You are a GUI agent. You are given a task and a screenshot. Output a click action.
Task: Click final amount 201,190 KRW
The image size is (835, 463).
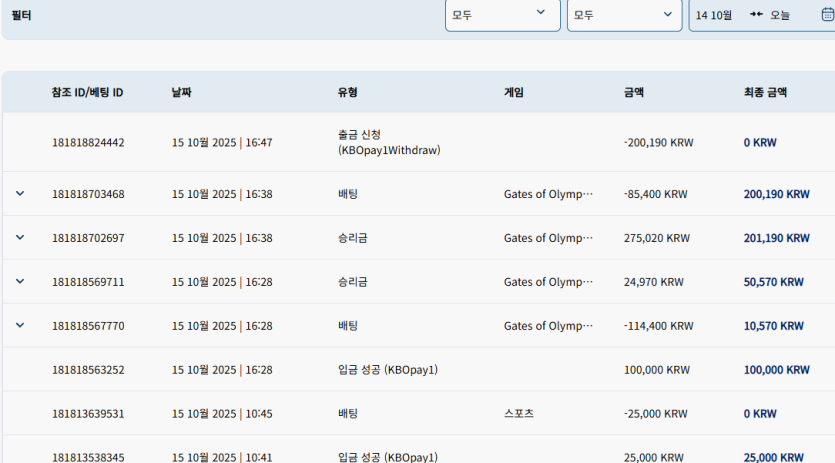[x=776, y=238]
